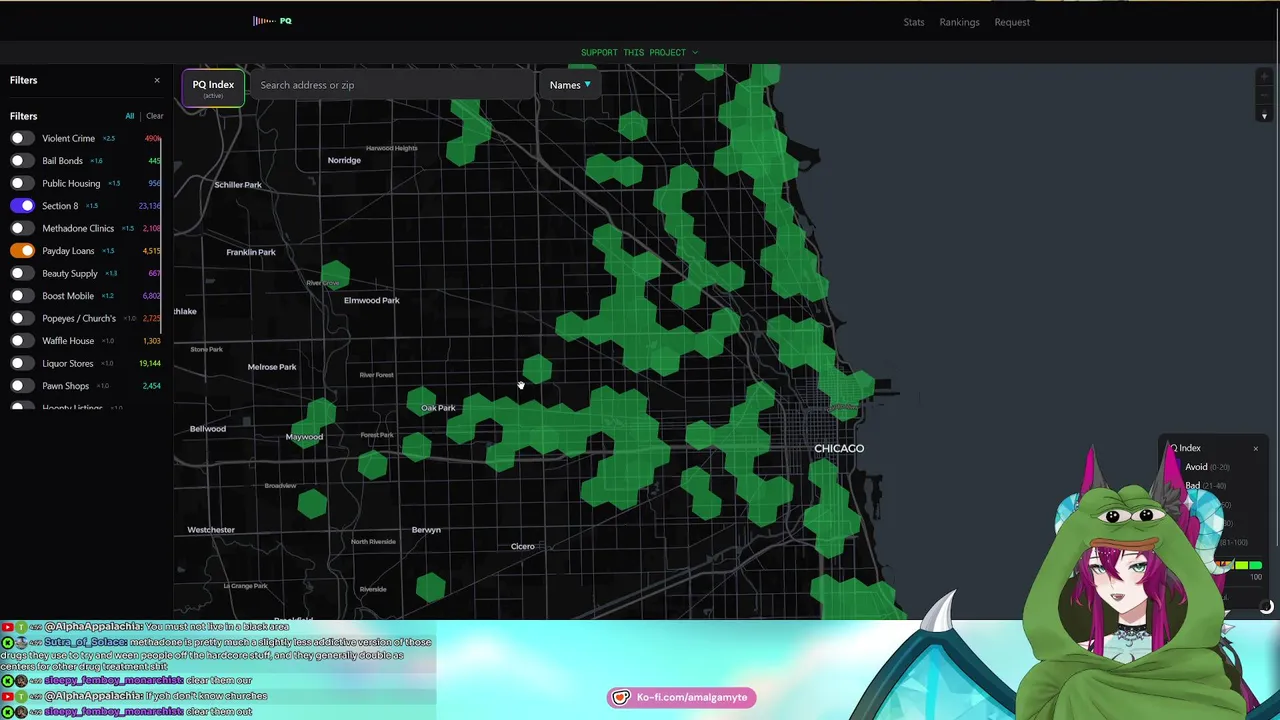Select All filters
The width and height of the screenshot is (1280, 720).
pyautogui.click(x=129, y=116)
